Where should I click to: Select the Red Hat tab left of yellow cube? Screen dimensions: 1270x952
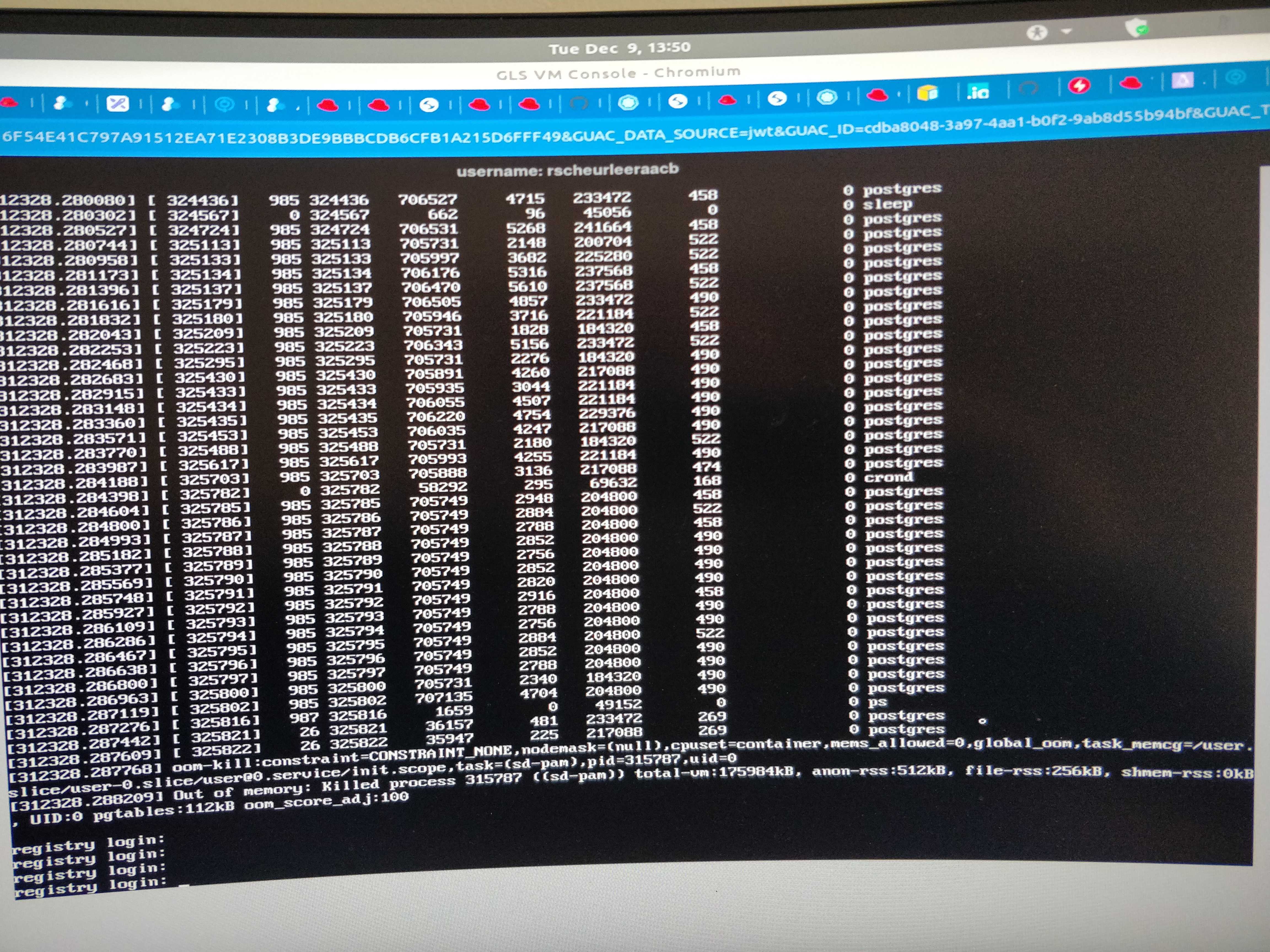coord(877,95)
